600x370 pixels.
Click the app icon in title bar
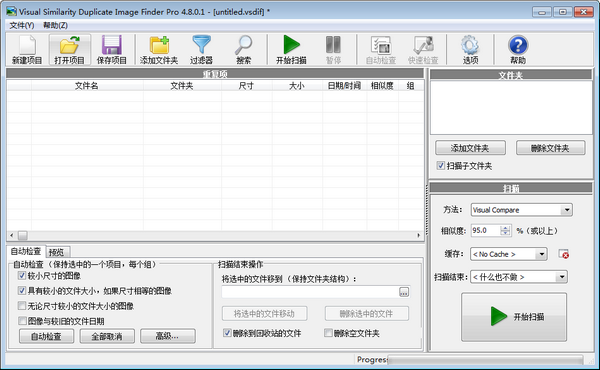pyautogui.click(x=11, y=11)
